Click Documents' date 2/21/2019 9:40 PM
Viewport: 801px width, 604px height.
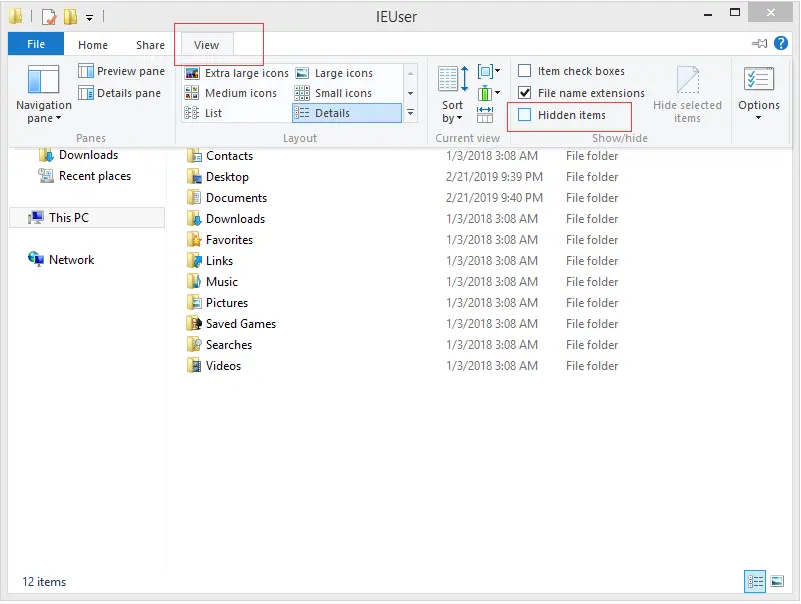click(x=494, y=198)
